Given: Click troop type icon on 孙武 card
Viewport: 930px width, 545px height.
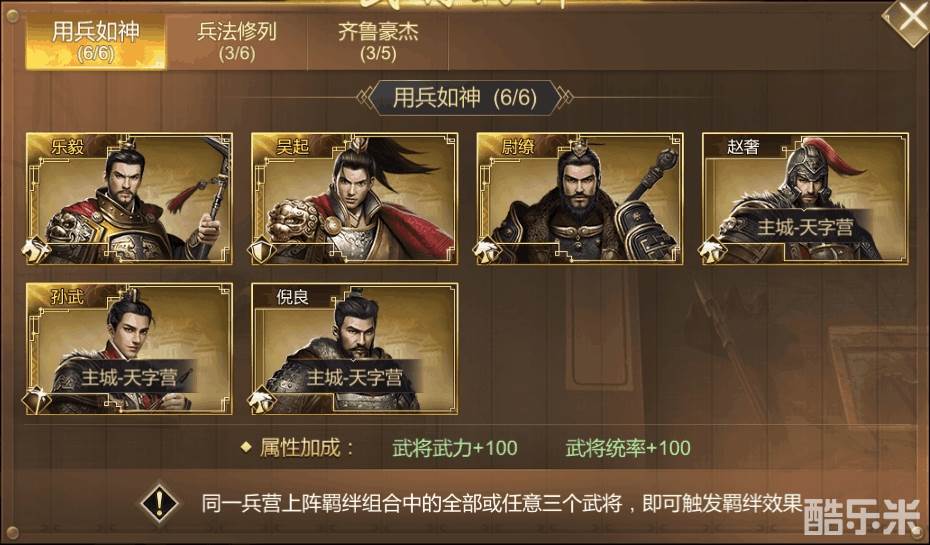Looking at the screenshot, I should pyautogui.click(x=36, y=401).
